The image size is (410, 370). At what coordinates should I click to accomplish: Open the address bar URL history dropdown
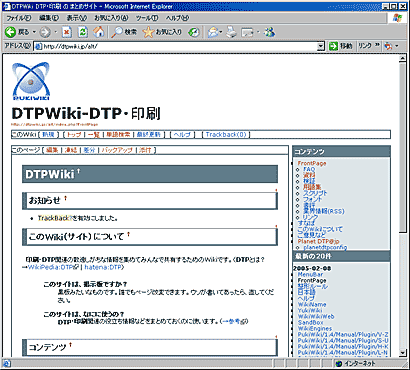coord(320,46)
